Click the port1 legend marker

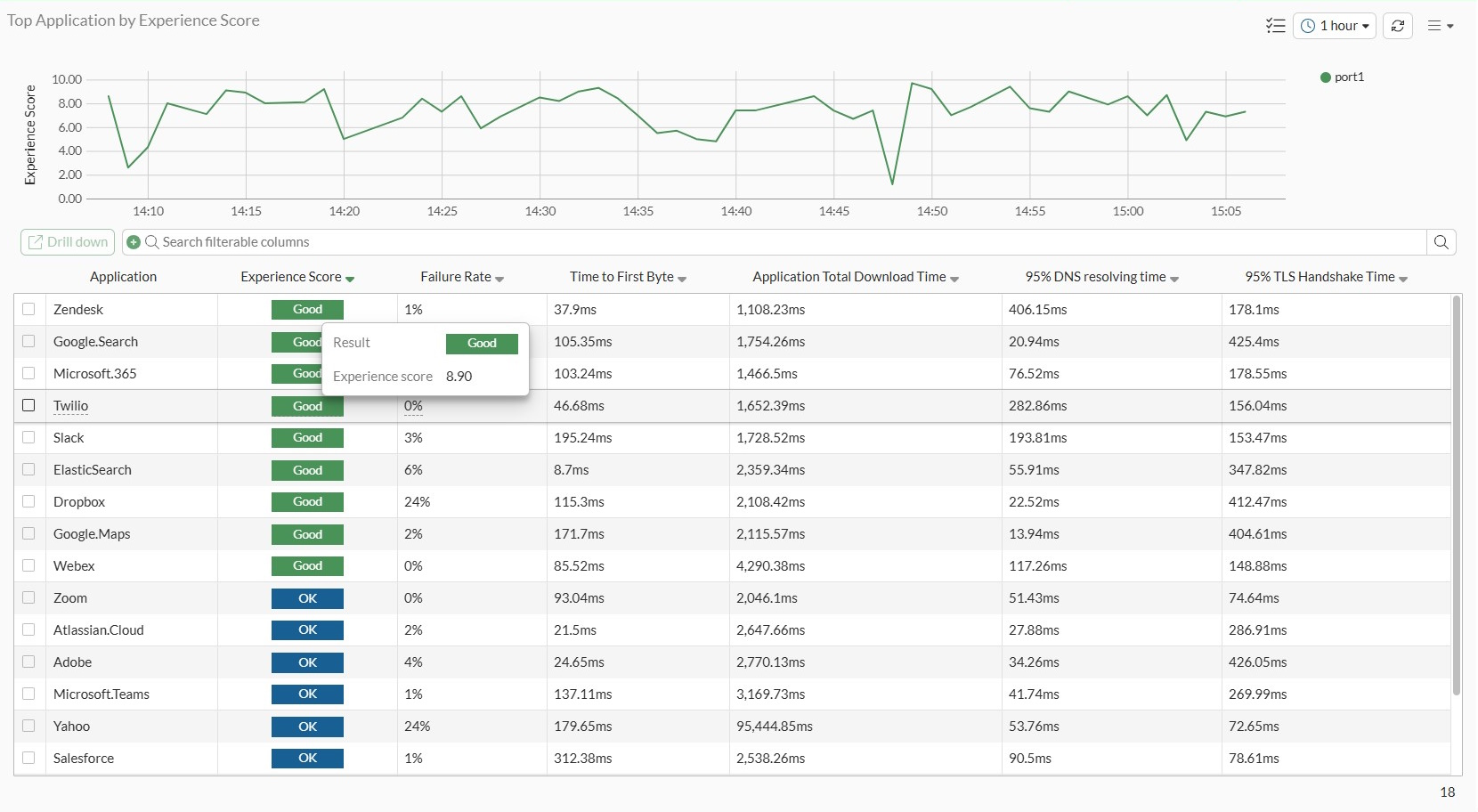[1324, 77]
